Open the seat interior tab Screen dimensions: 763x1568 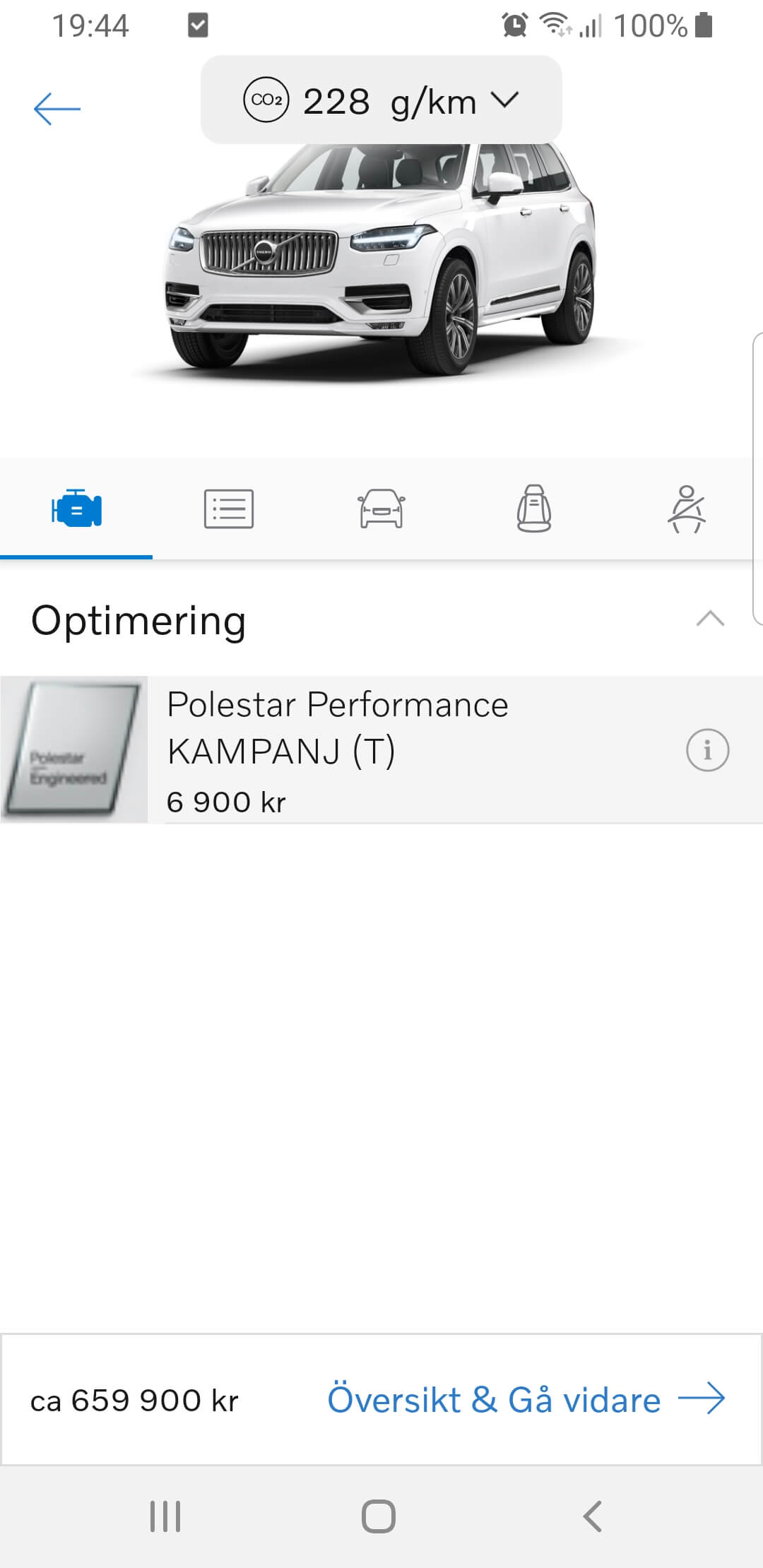pyautogui.click(x=534, y=509)
